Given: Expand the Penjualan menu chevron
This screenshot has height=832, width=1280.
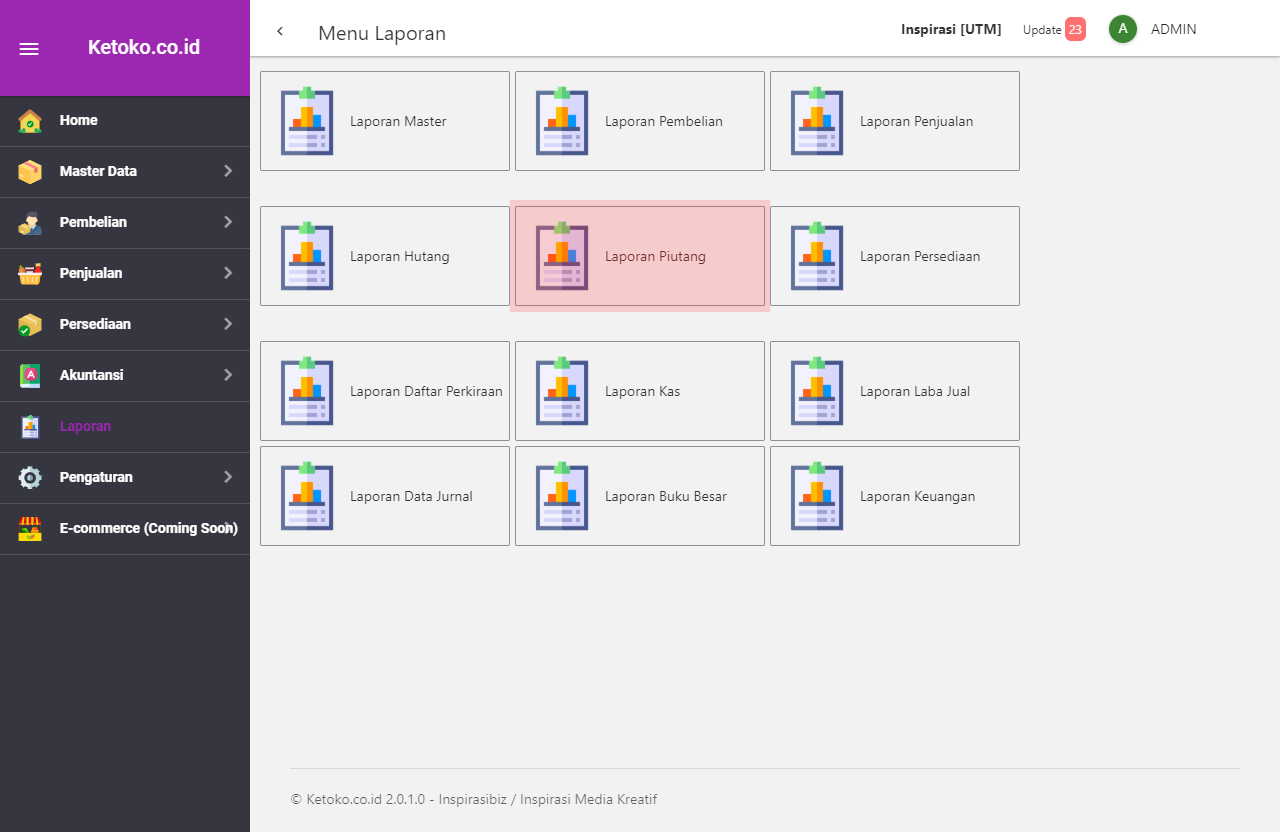Looking at the screenshot, I should [228, 273].
